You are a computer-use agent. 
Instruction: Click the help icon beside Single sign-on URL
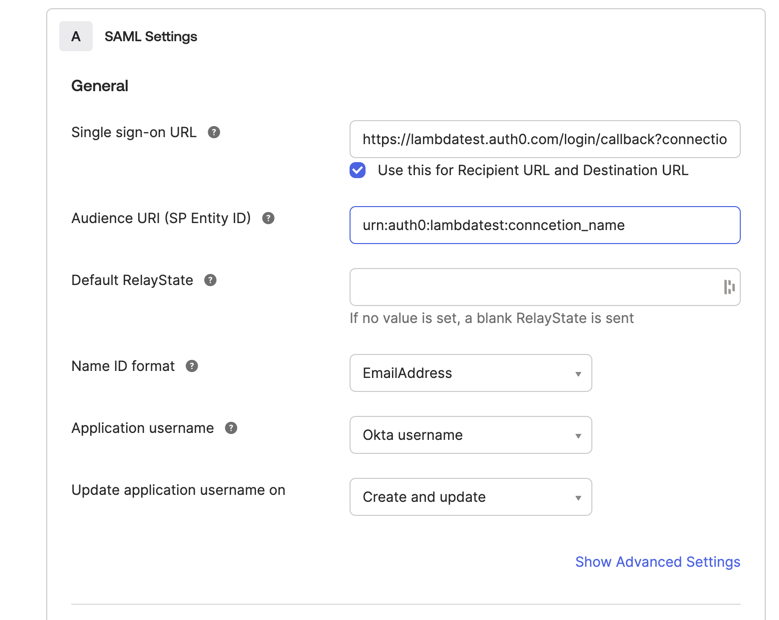(214, 132)
